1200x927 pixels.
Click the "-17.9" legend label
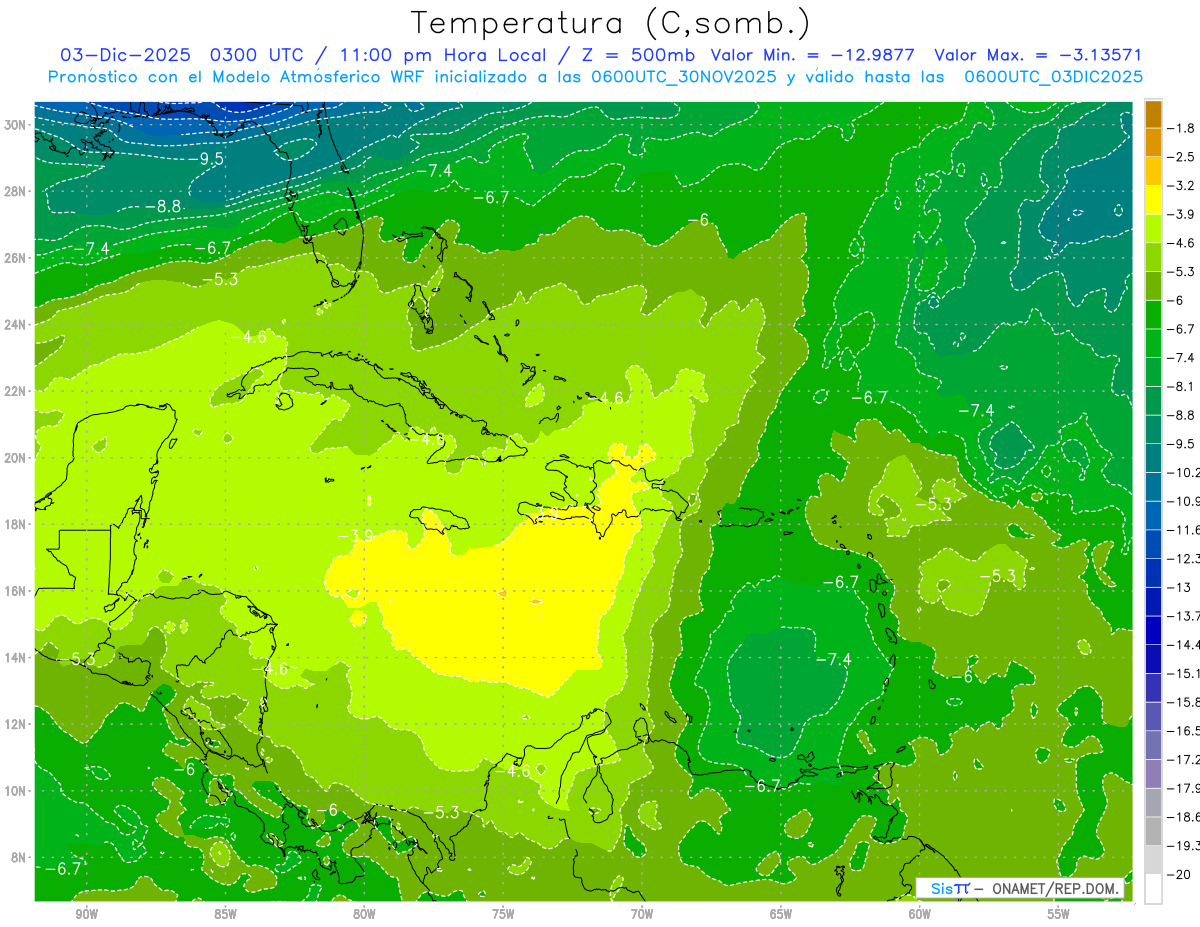pos(1185,788)
